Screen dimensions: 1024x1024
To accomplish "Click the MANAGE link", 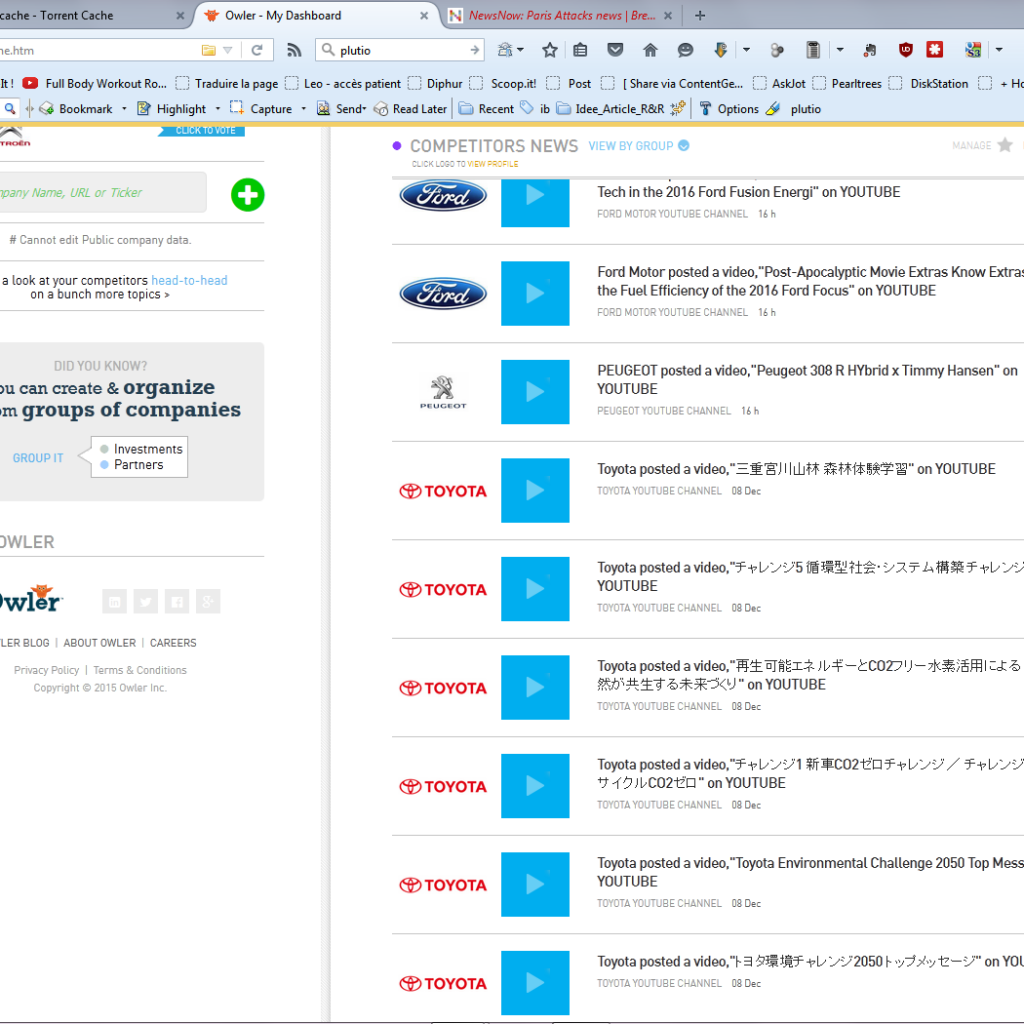I will [x=971, y=146].
